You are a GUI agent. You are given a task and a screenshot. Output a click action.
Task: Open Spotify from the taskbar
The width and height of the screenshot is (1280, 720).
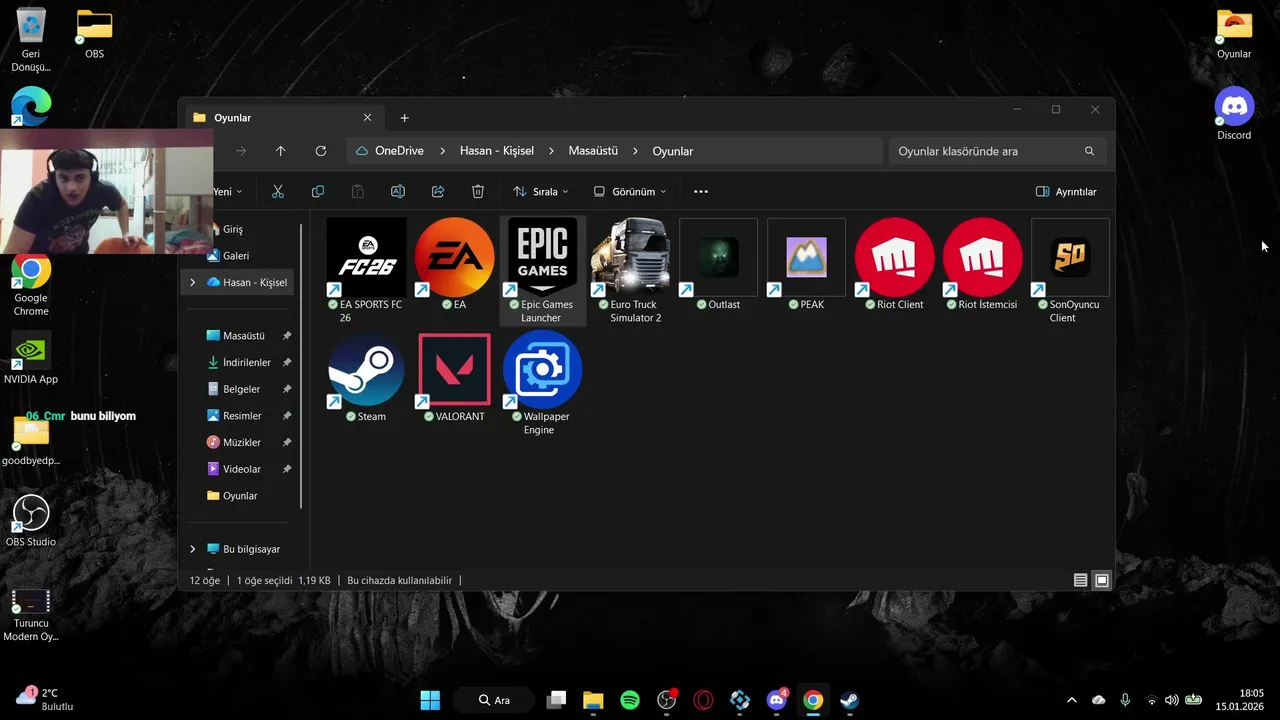point(630,700)
